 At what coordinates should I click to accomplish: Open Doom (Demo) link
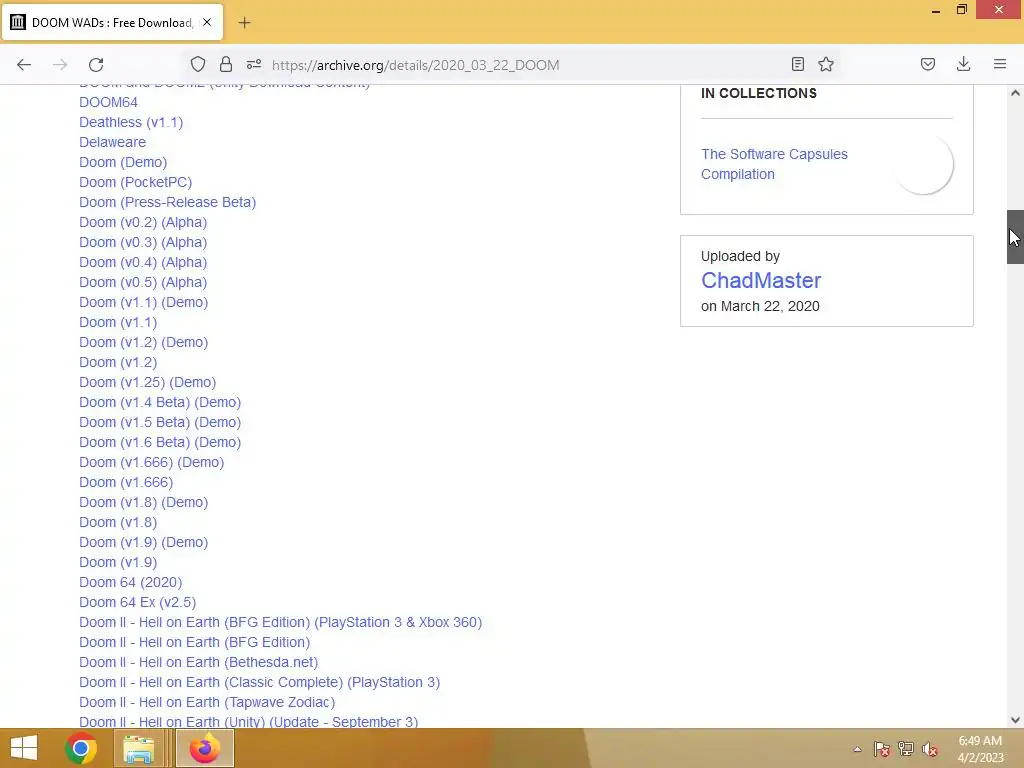click(123, 162)
